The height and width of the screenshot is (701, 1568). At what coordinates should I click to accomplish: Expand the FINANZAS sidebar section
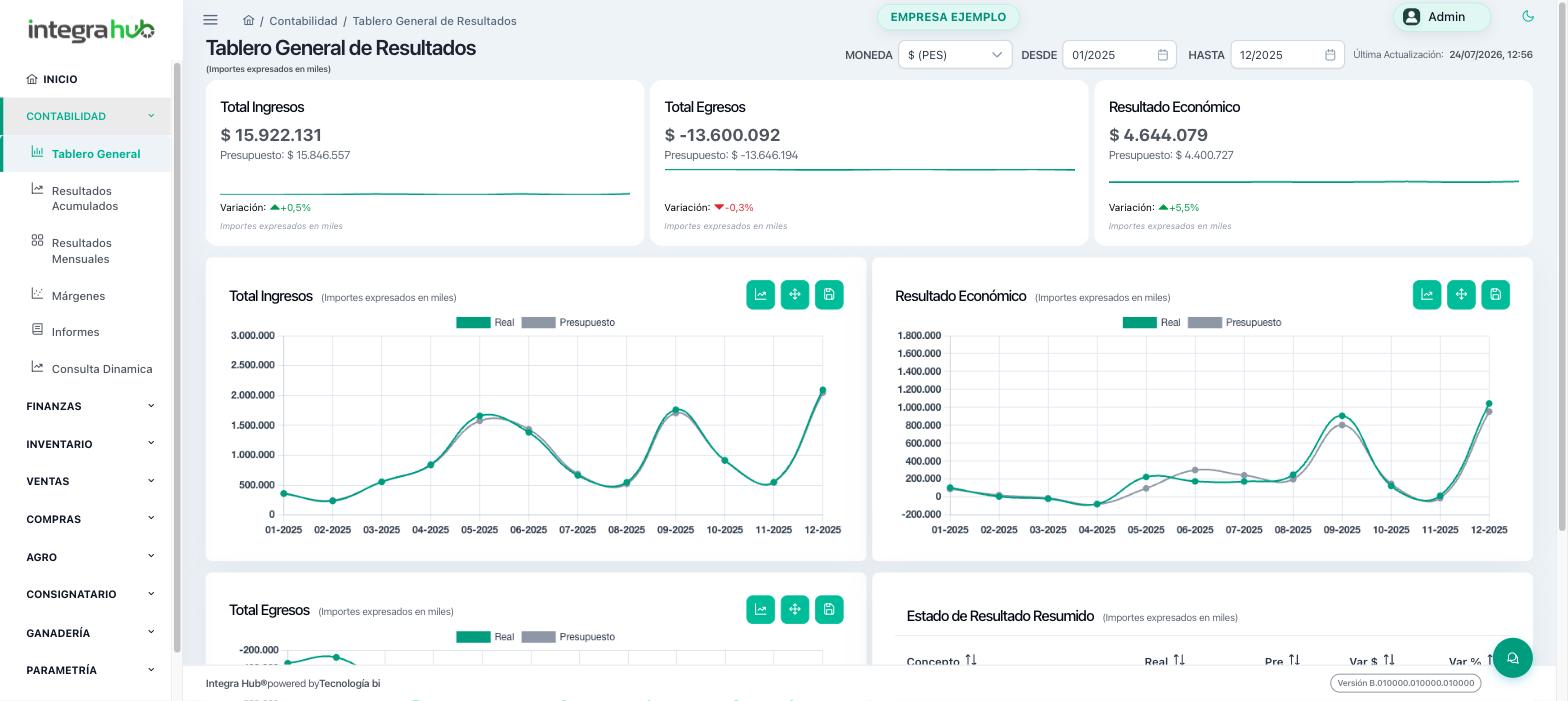[x=87, y=406]
